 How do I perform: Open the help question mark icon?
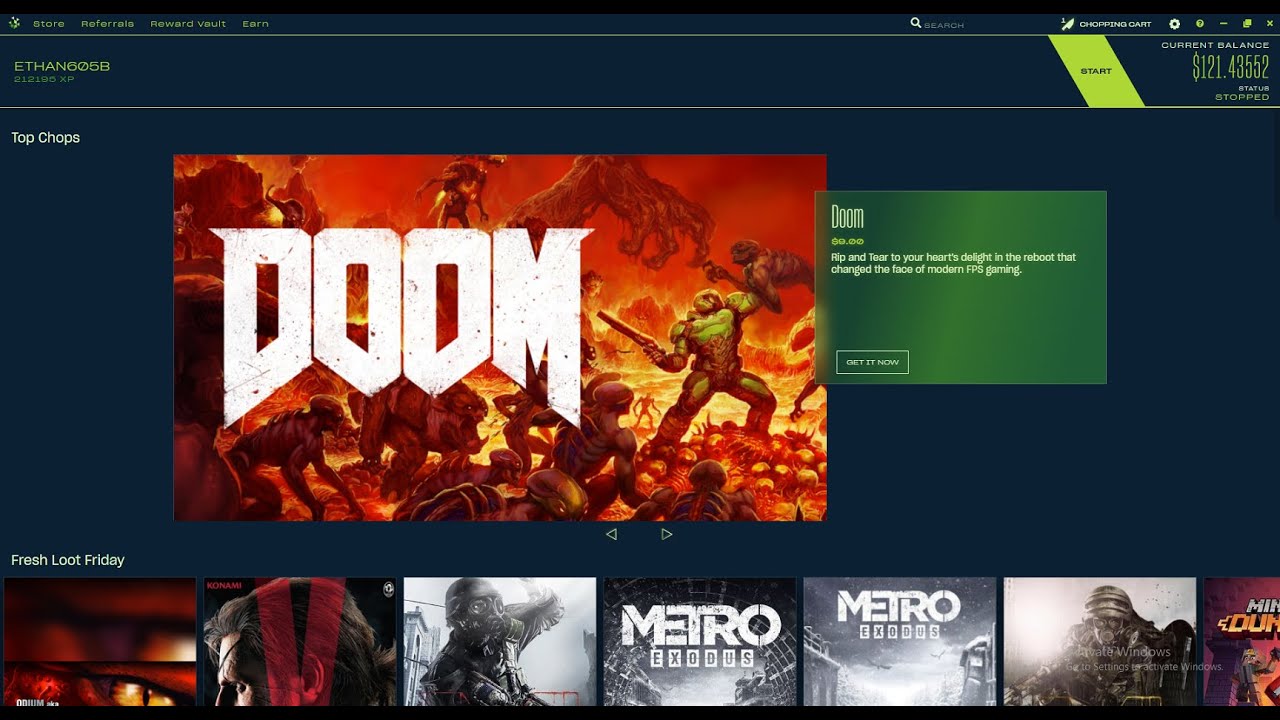(x=1200, y=24)
